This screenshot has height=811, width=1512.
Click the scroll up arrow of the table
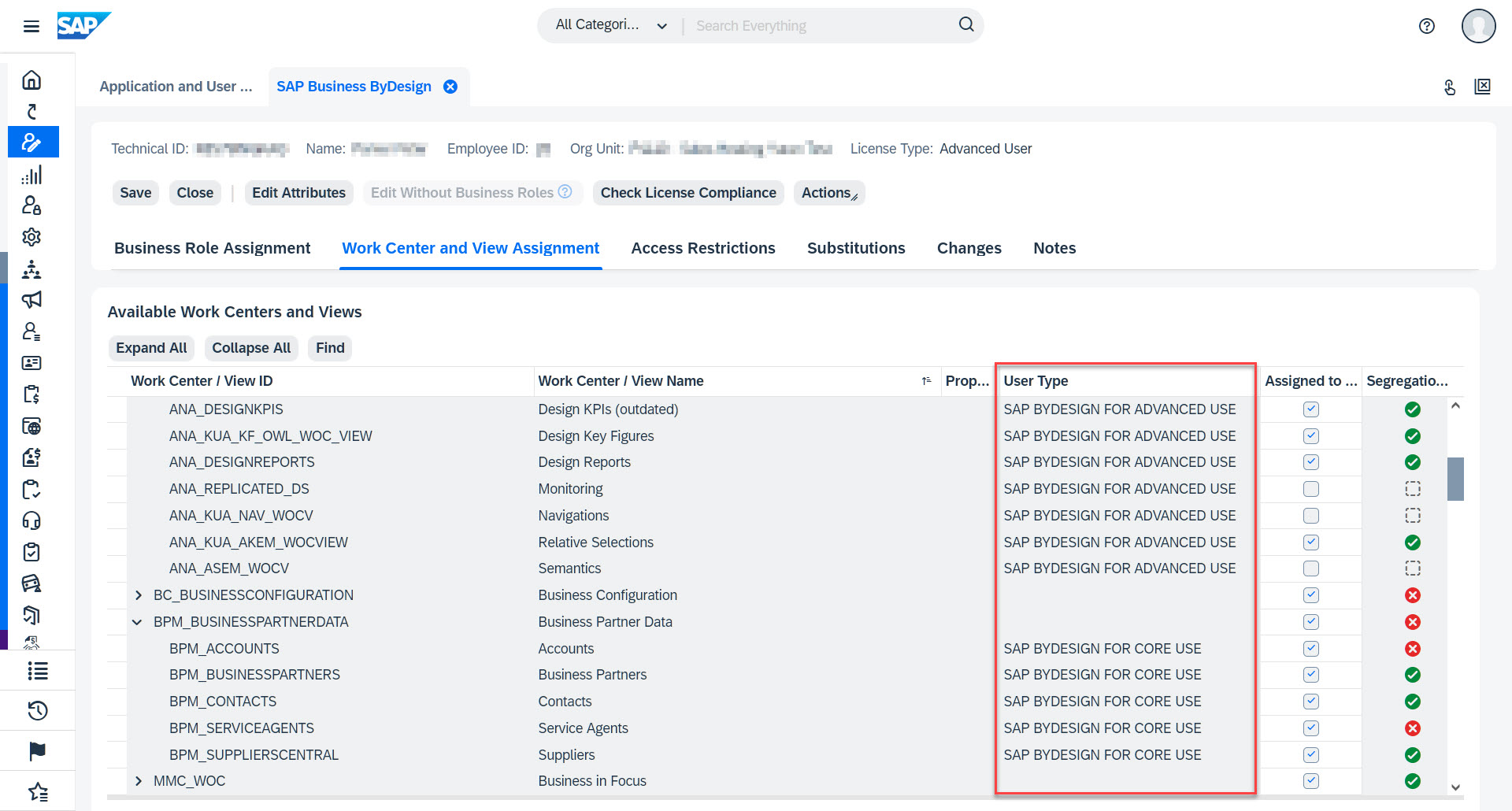coord(1455,405)
